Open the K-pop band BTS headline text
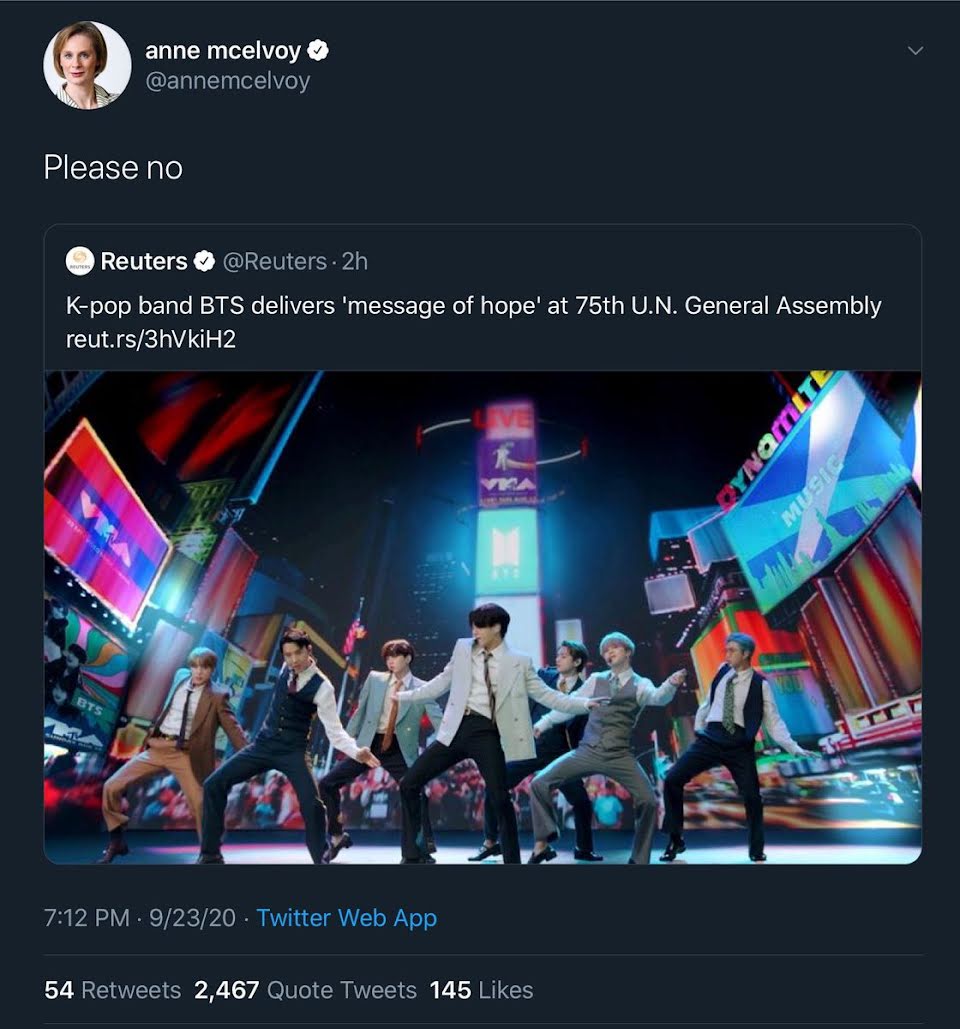 473,305
